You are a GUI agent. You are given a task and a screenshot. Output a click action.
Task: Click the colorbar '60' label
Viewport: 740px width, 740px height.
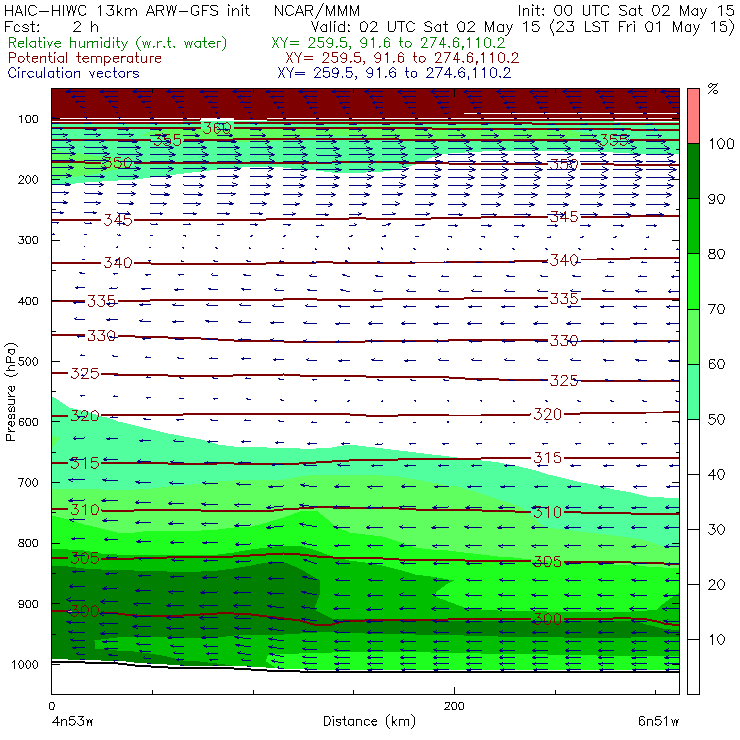pyautogui.click(x=716, y=364)
